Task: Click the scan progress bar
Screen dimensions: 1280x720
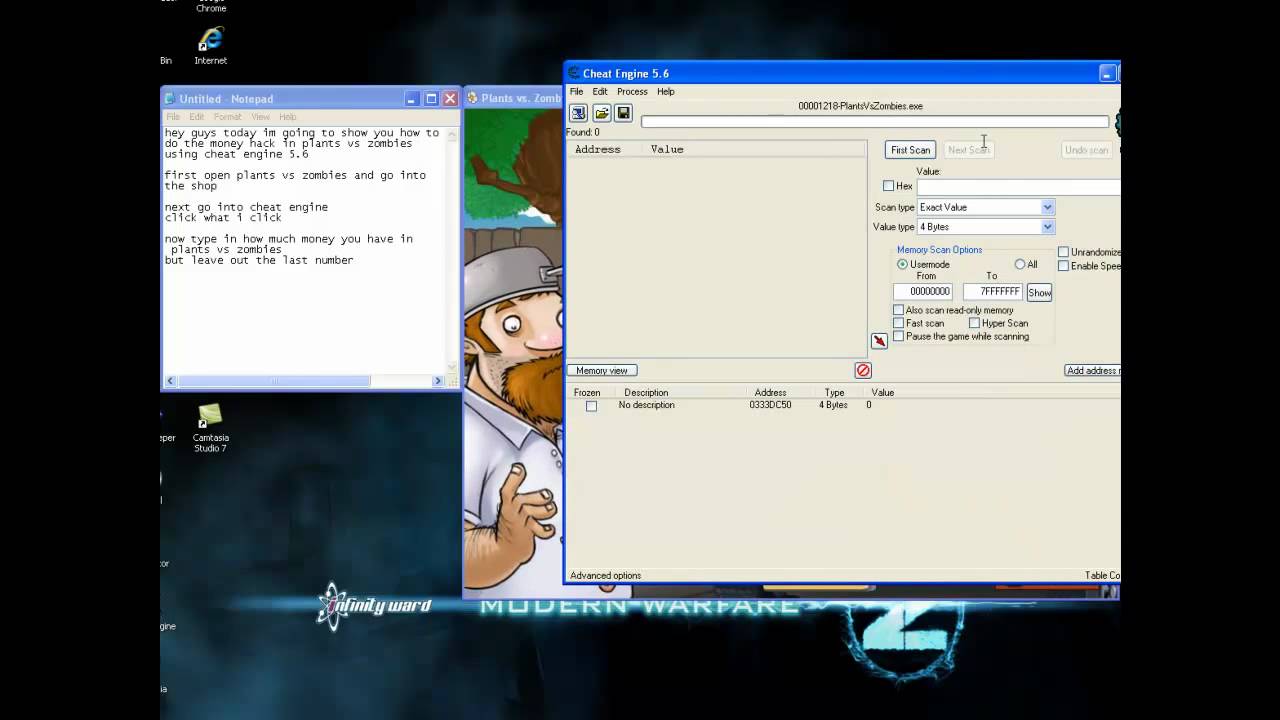Action: click(875, 122)
